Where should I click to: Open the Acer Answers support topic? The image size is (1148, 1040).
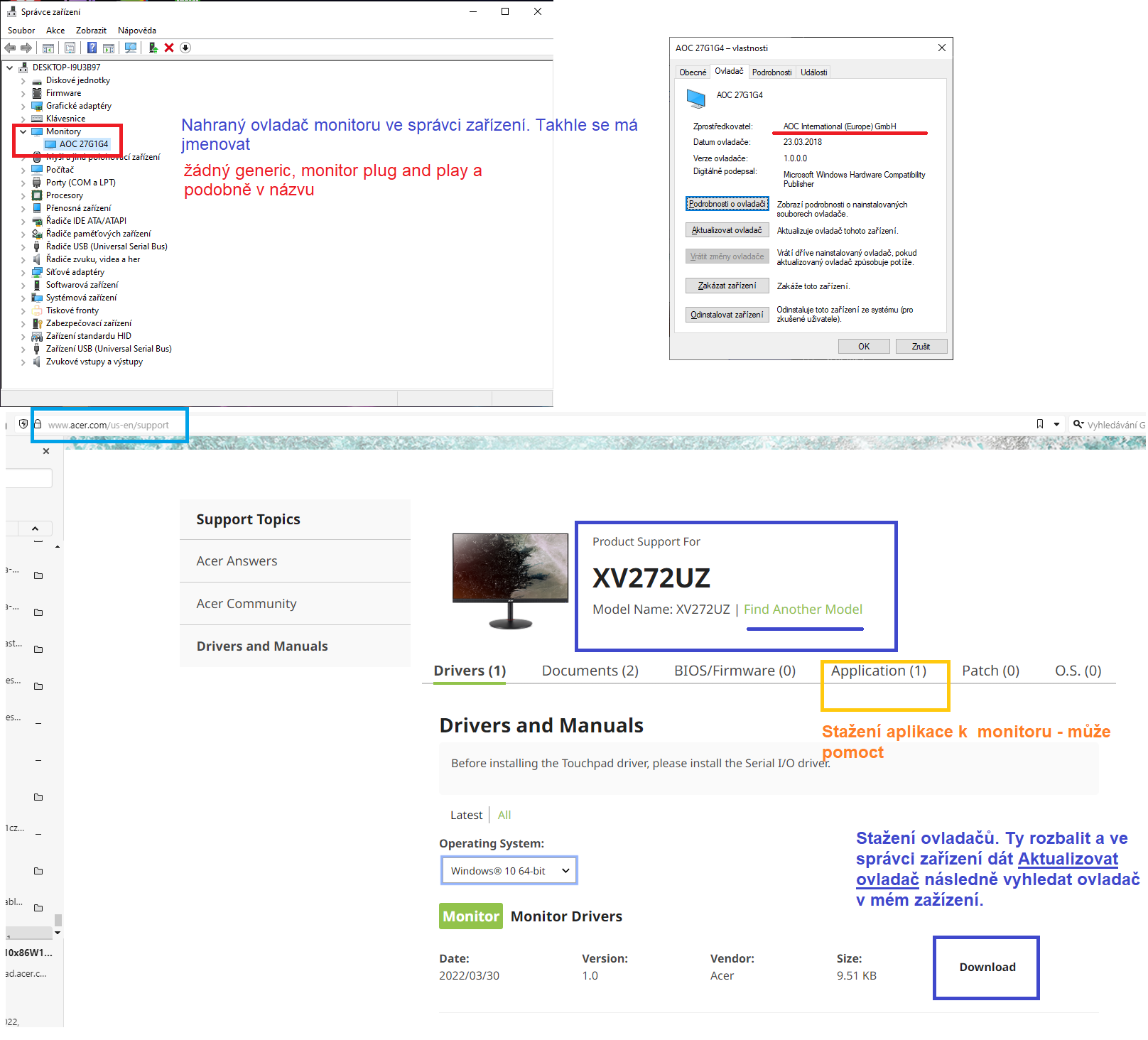coord(237,561)
